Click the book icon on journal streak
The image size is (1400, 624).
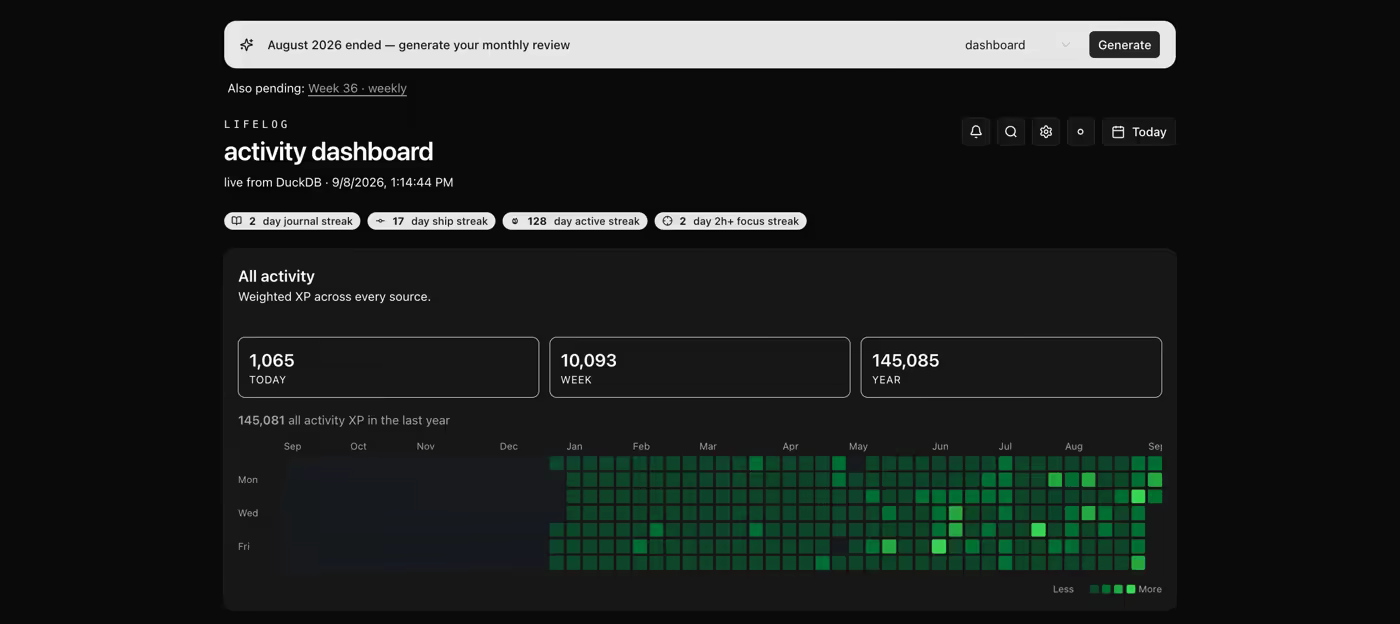click(x=237, y=221)
